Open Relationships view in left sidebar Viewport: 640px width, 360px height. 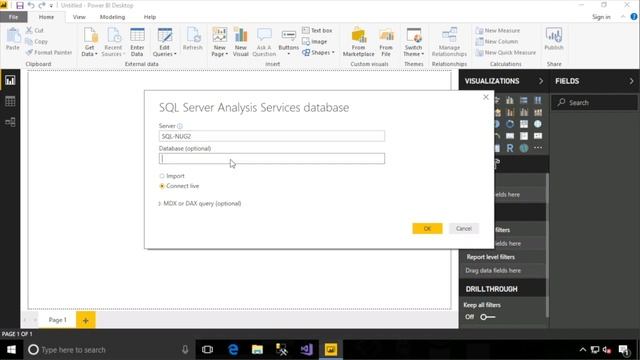point(10,122)
